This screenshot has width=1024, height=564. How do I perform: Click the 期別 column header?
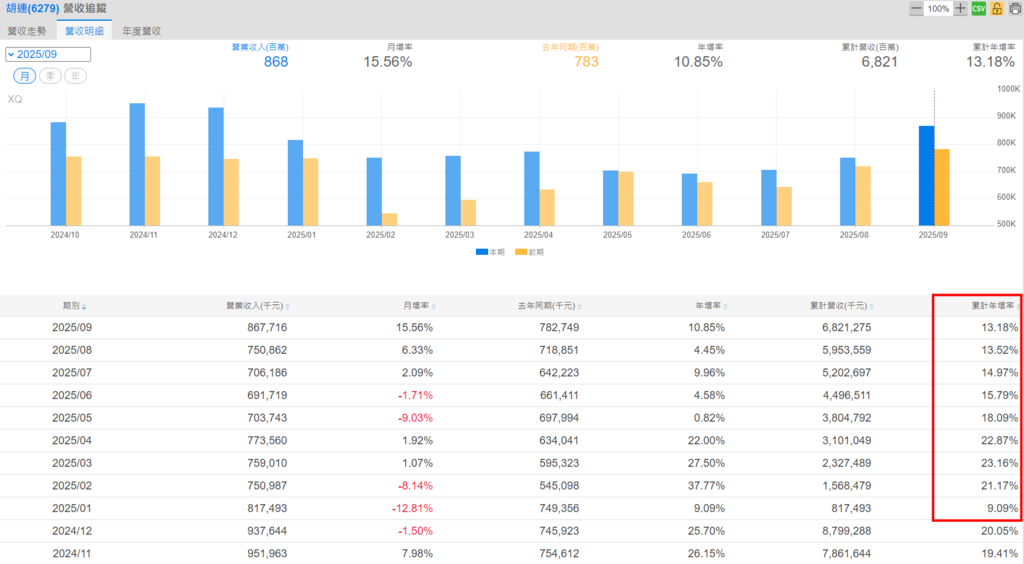pos(71,306)
